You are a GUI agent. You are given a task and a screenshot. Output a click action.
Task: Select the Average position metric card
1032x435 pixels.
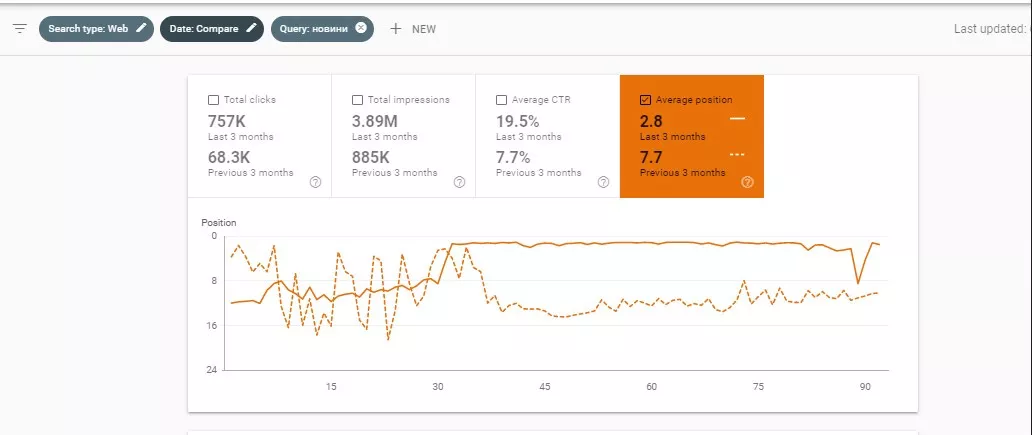[692, 136]
